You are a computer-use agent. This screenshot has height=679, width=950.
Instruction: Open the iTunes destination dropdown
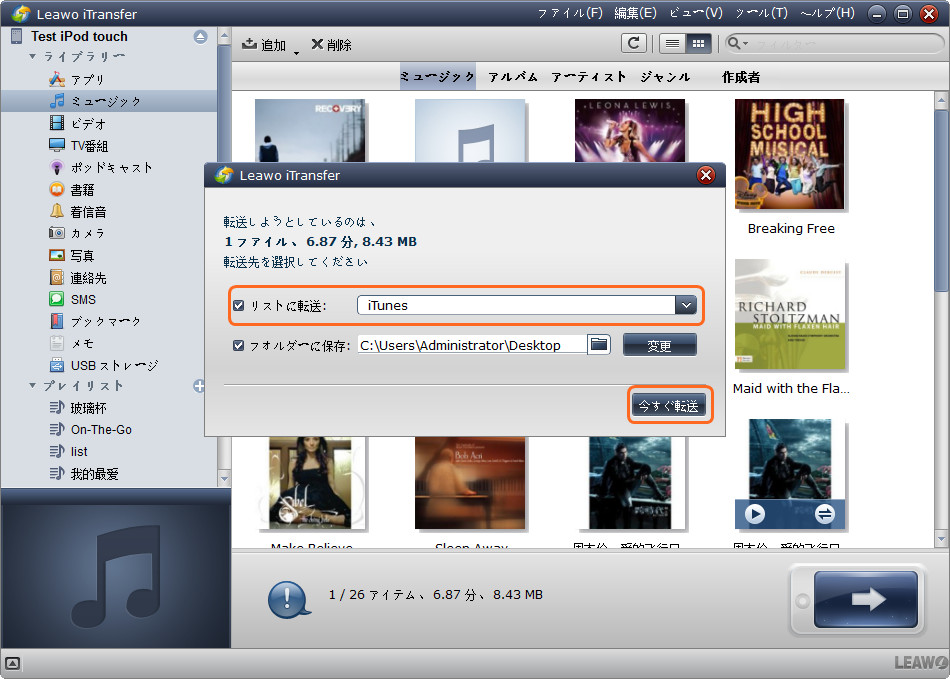[x=686, y=305]
